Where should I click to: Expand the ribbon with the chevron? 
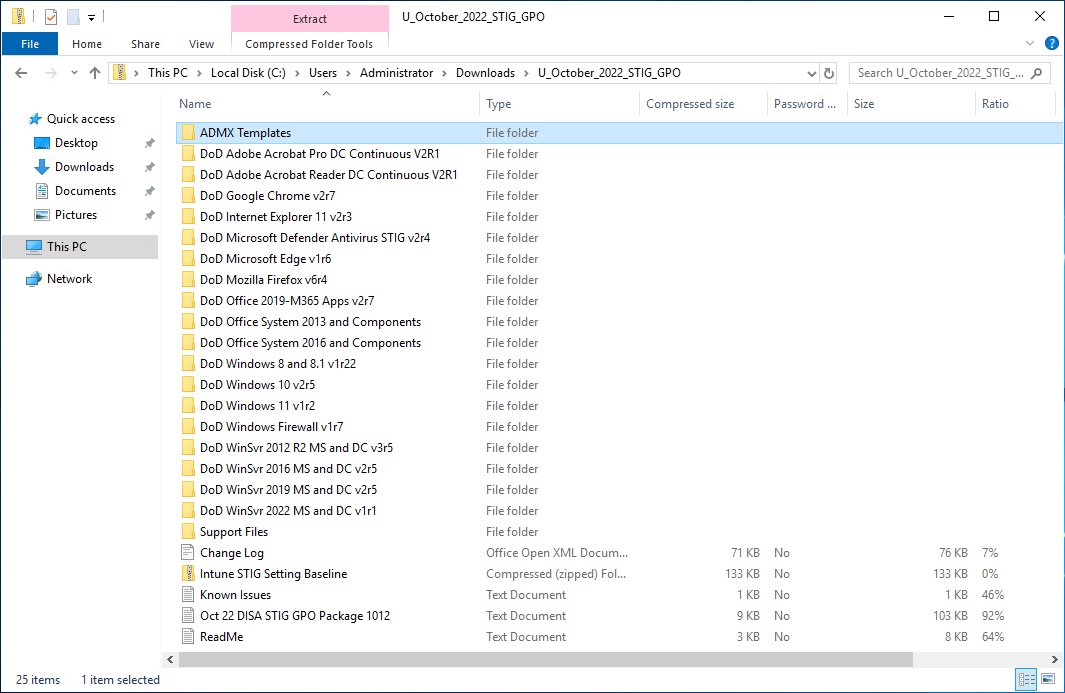tap(1032, 44)
